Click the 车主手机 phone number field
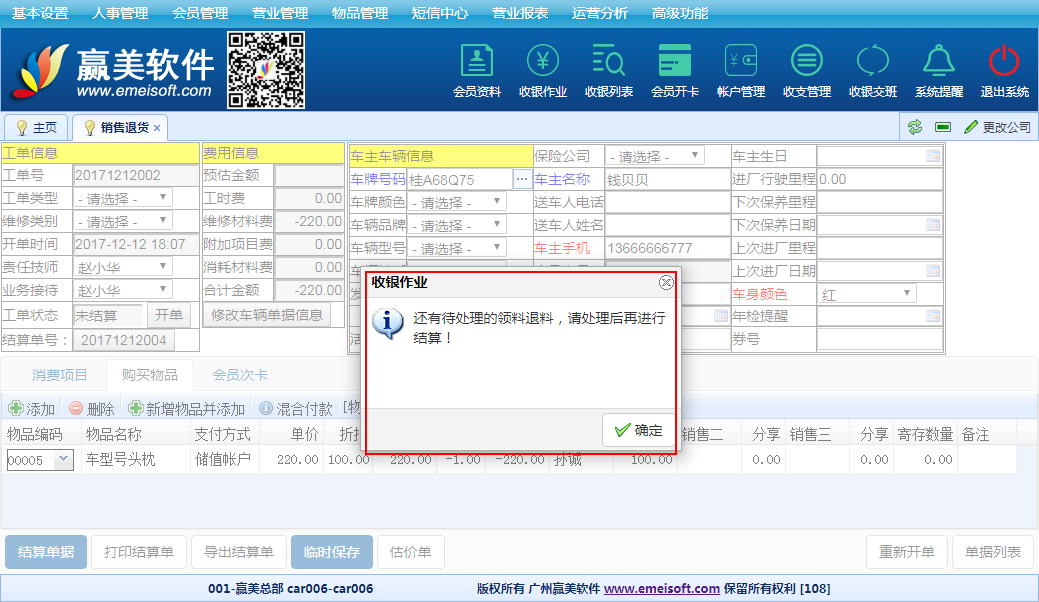 pos(666,248)
